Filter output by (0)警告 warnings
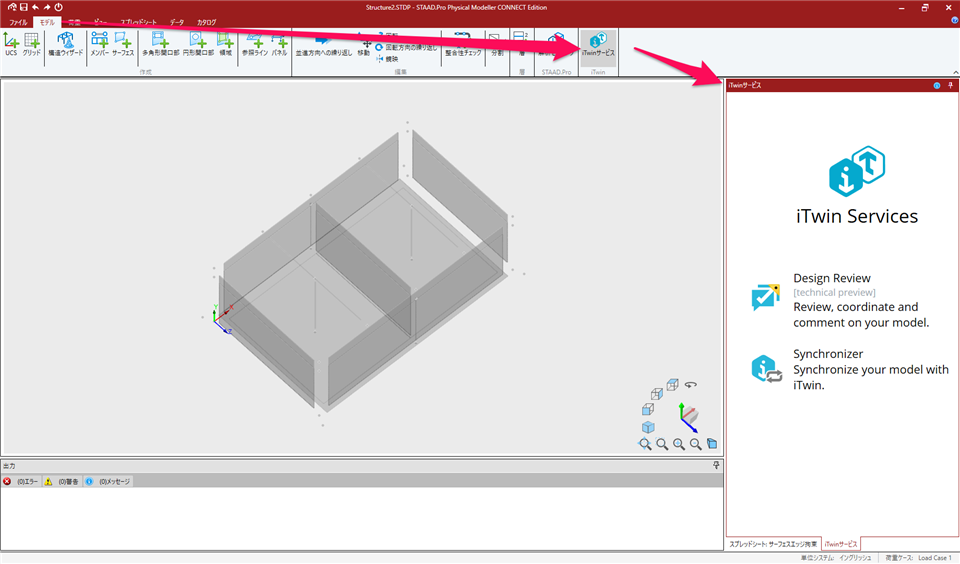Viewport: 960px width, 564px height. point(62,482)
